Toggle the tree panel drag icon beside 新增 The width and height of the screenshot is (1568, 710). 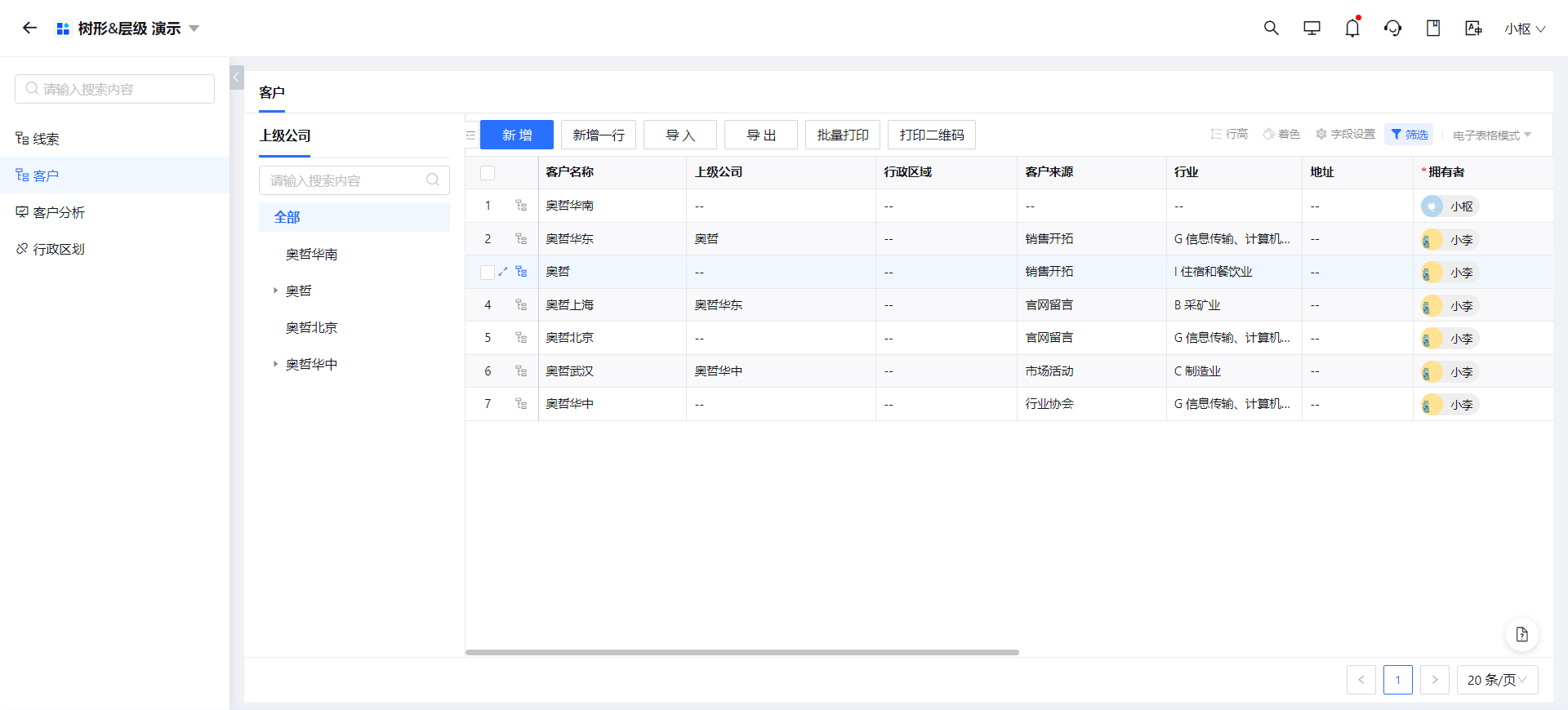tap(471, 135)
